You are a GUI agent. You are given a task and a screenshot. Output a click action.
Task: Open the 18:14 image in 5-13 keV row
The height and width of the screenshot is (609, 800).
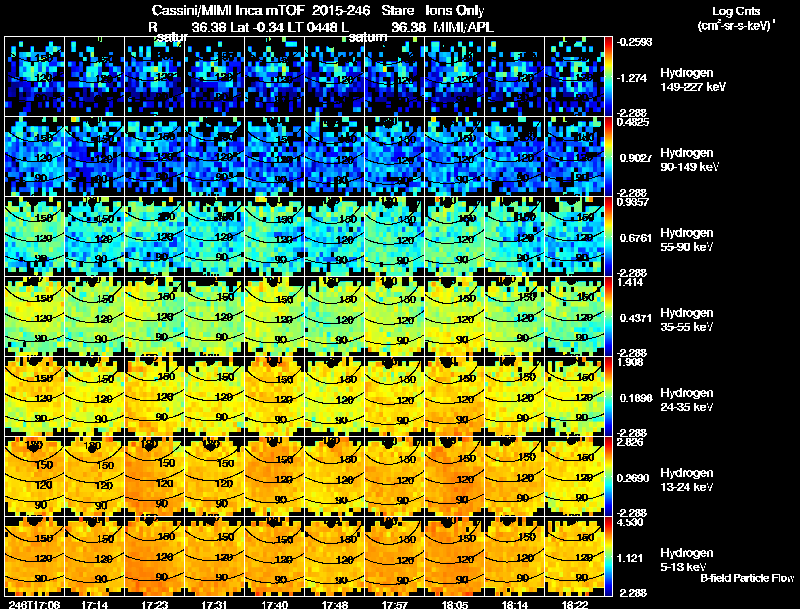point(514,557)
